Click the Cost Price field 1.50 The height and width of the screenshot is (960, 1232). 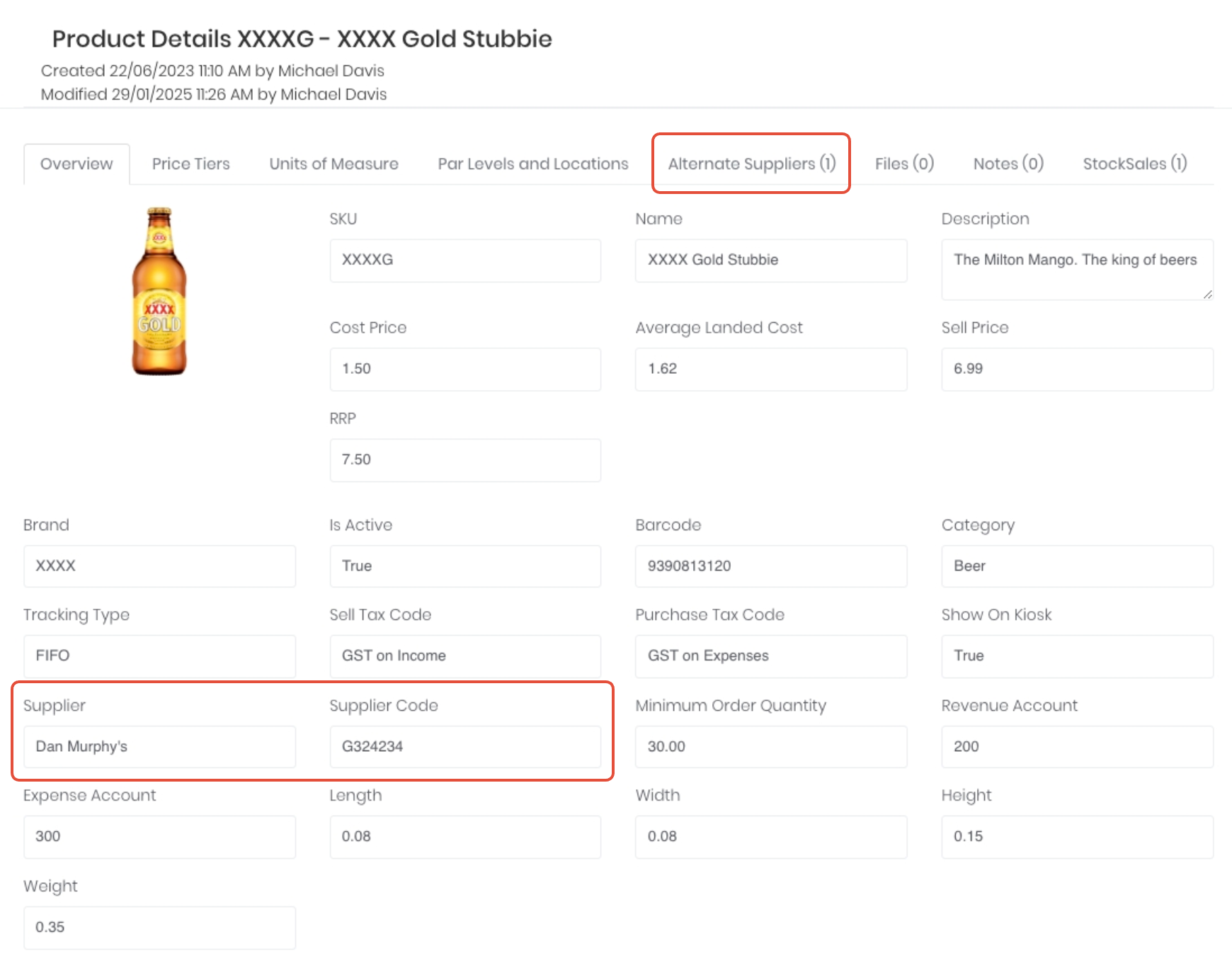465,369
